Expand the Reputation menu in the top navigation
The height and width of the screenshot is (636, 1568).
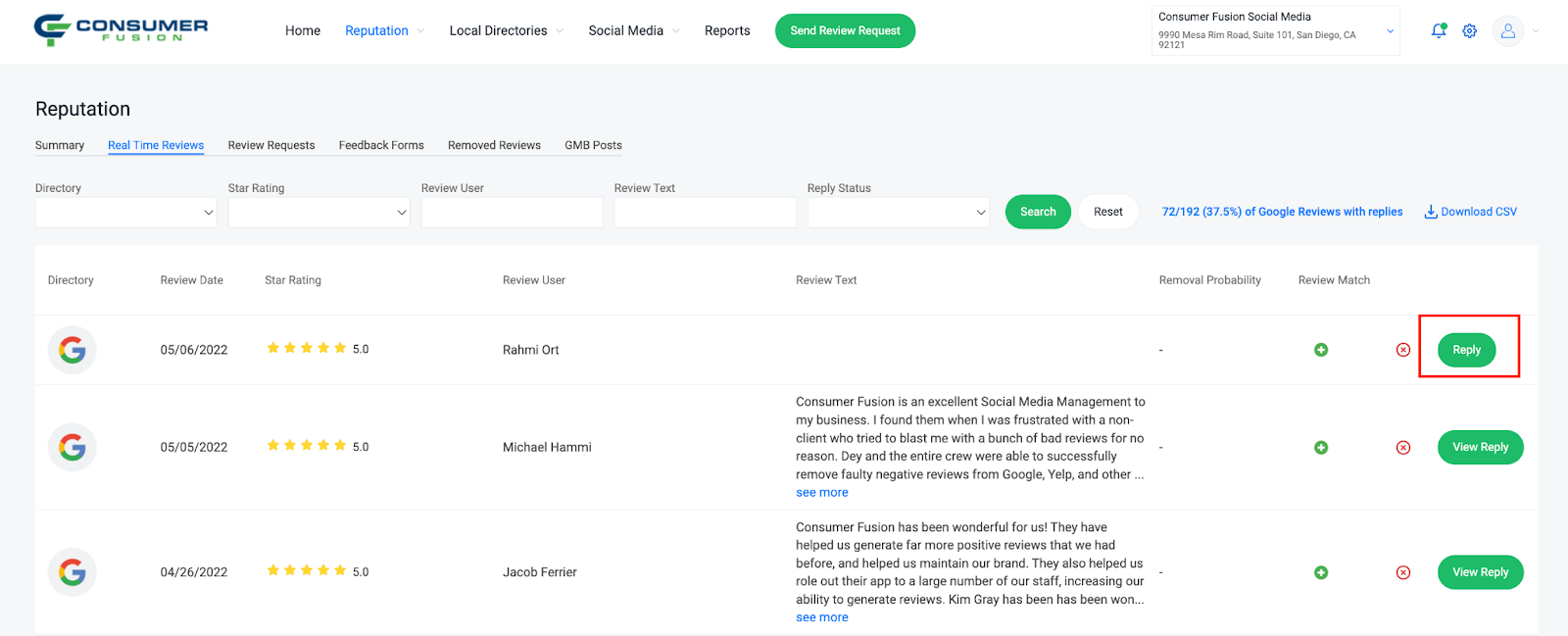385,30
